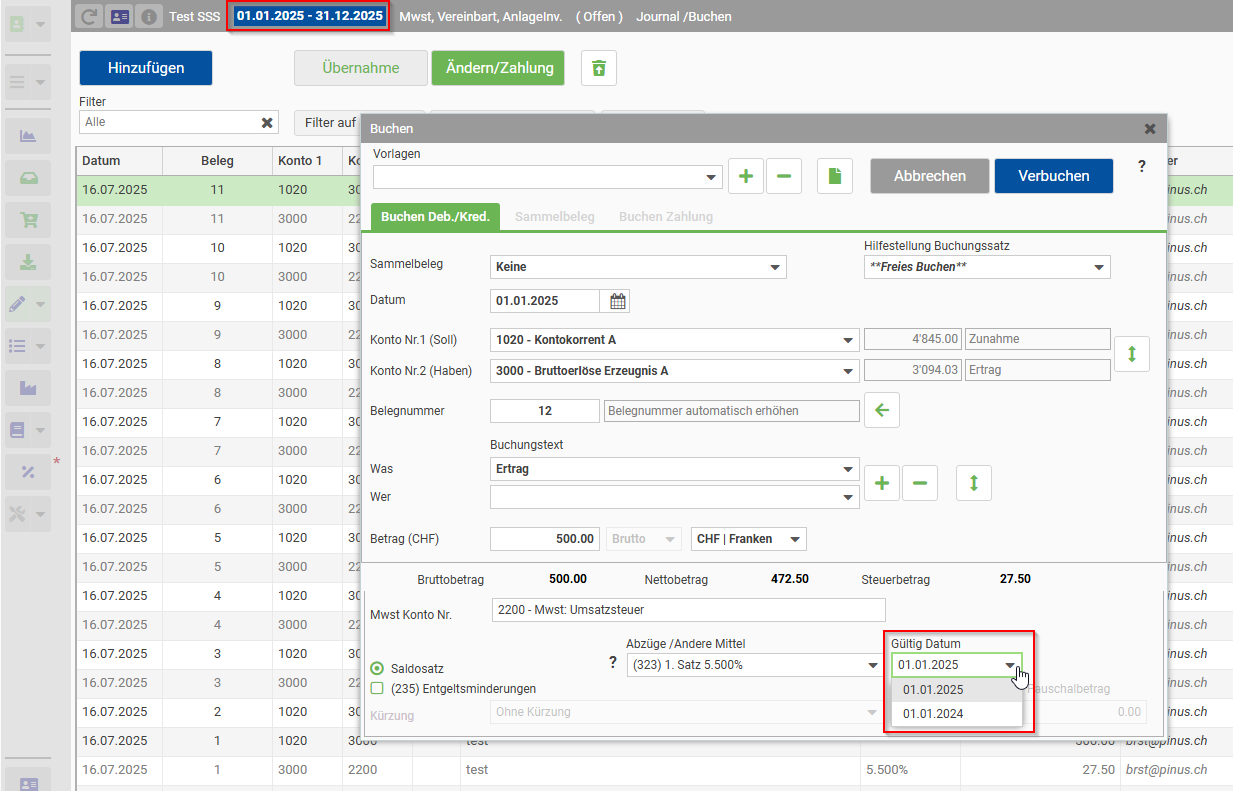Click the Betrag (CHF) amount field
Image resolution: width=1233 pixels, height=791 pixels.
click(545, 539)
